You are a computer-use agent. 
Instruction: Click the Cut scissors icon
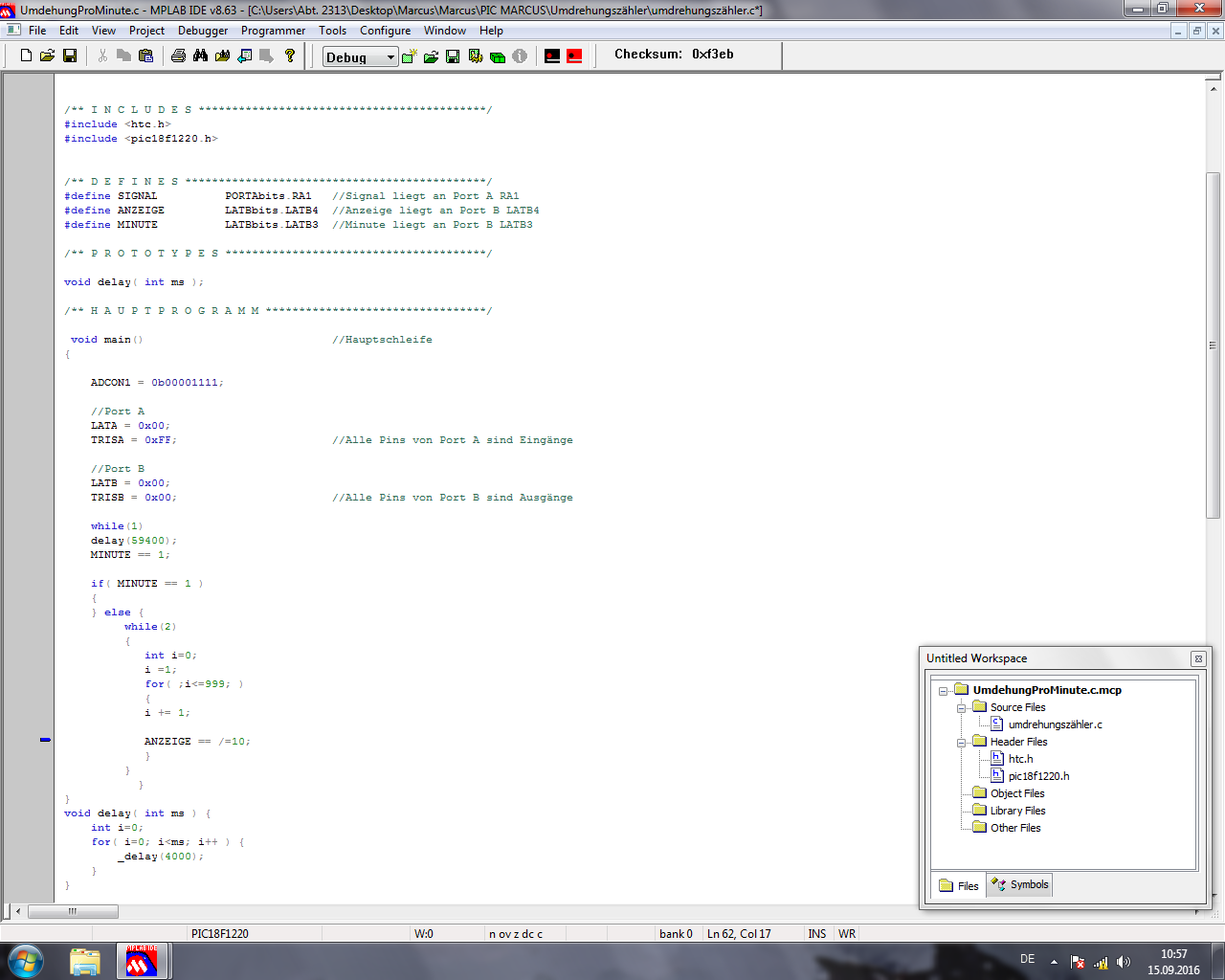102,56
